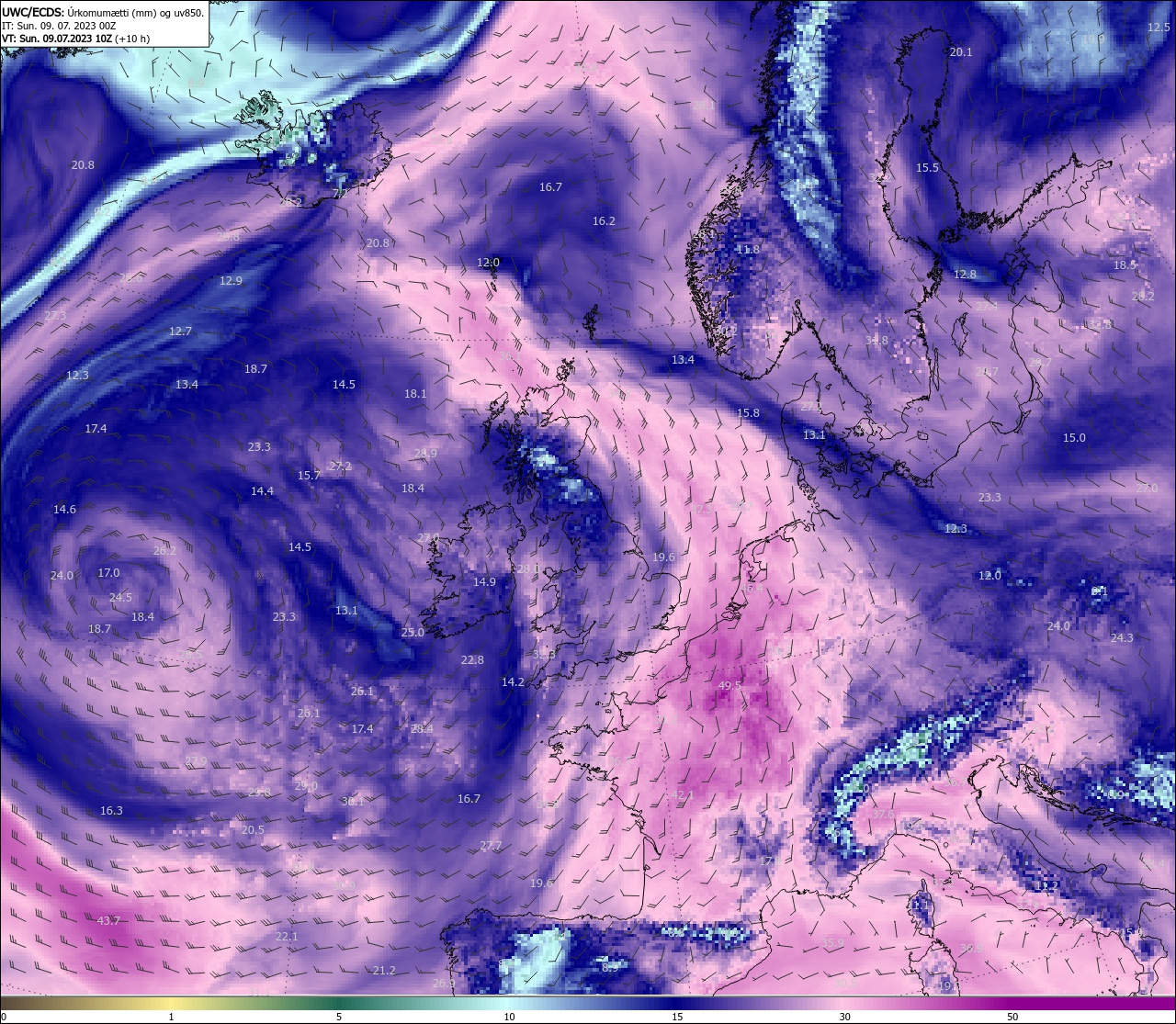The height and width of the screenshot is (1024, 1176).
Task: Click the 17.0 value in the cyclone center
Action: [108, 572]
